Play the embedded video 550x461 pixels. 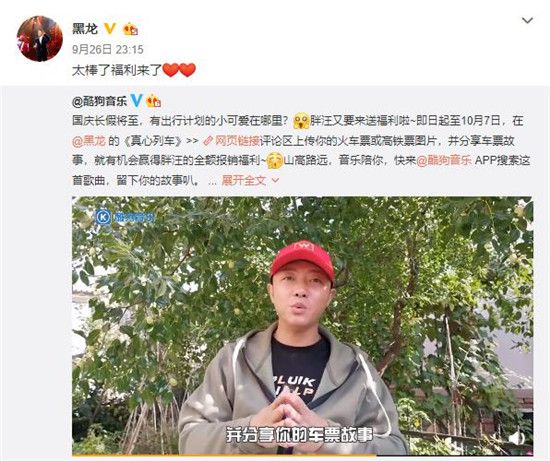tap(302, 326)
